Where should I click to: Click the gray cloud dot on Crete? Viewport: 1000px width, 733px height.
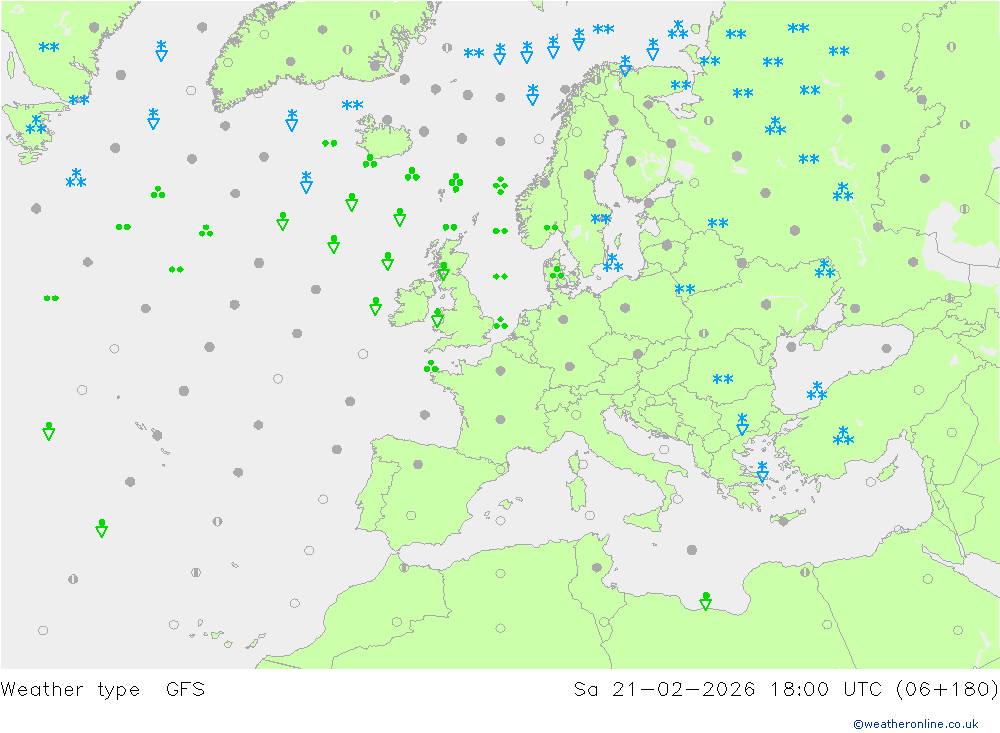click(784, 521)
